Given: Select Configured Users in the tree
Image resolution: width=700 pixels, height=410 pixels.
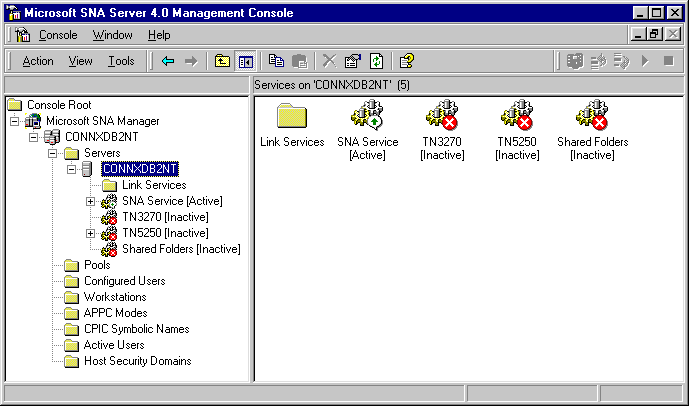Looking at the screenshot, I should tap(124, 281).
